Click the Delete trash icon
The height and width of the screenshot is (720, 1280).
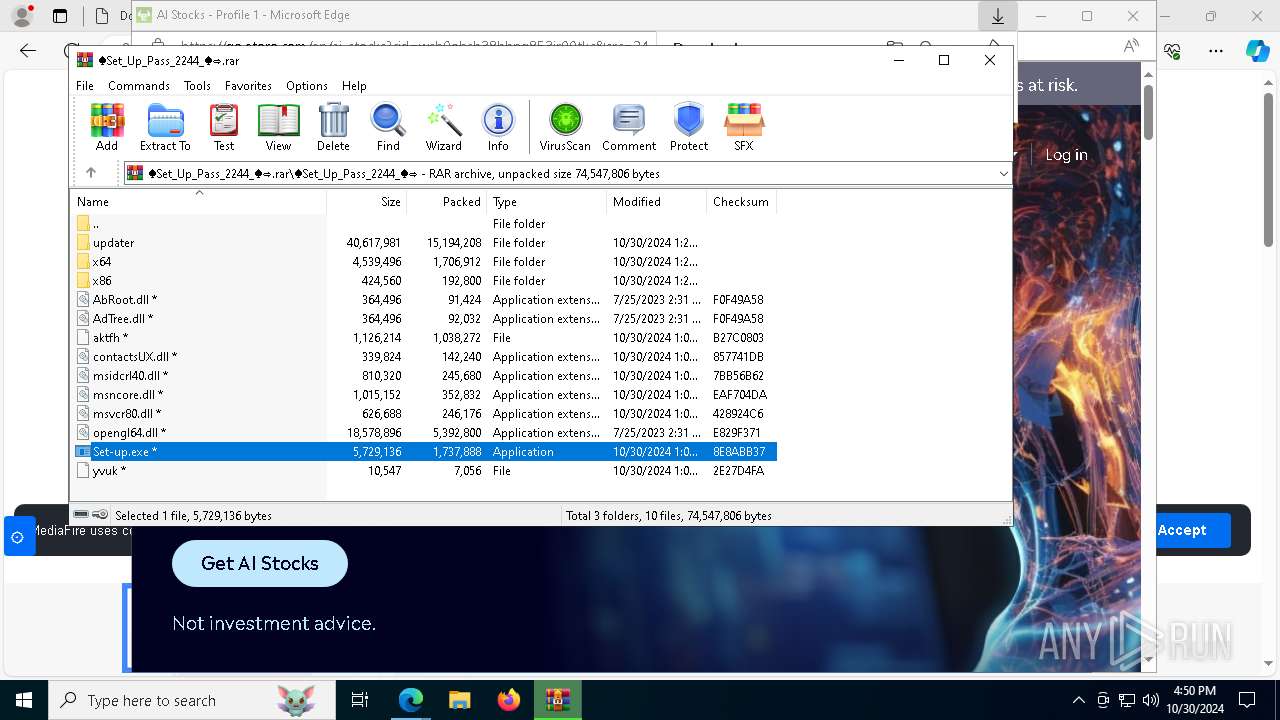[333, 127]
